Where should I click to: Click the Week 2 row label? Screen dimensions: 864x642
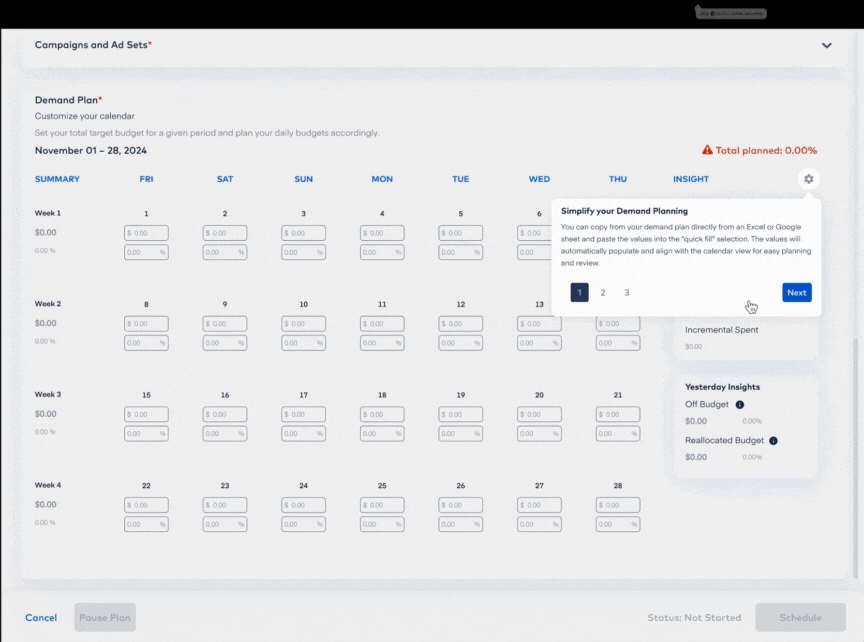point(47,304)
